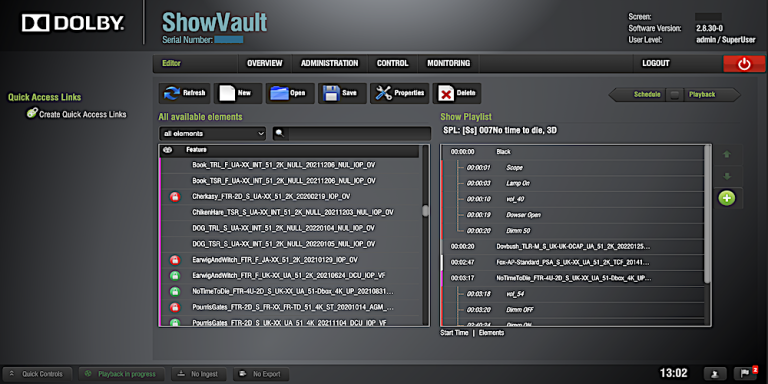Click in the element search field
This screenshot has height=384, width=768.
click(x=359, y=133)
